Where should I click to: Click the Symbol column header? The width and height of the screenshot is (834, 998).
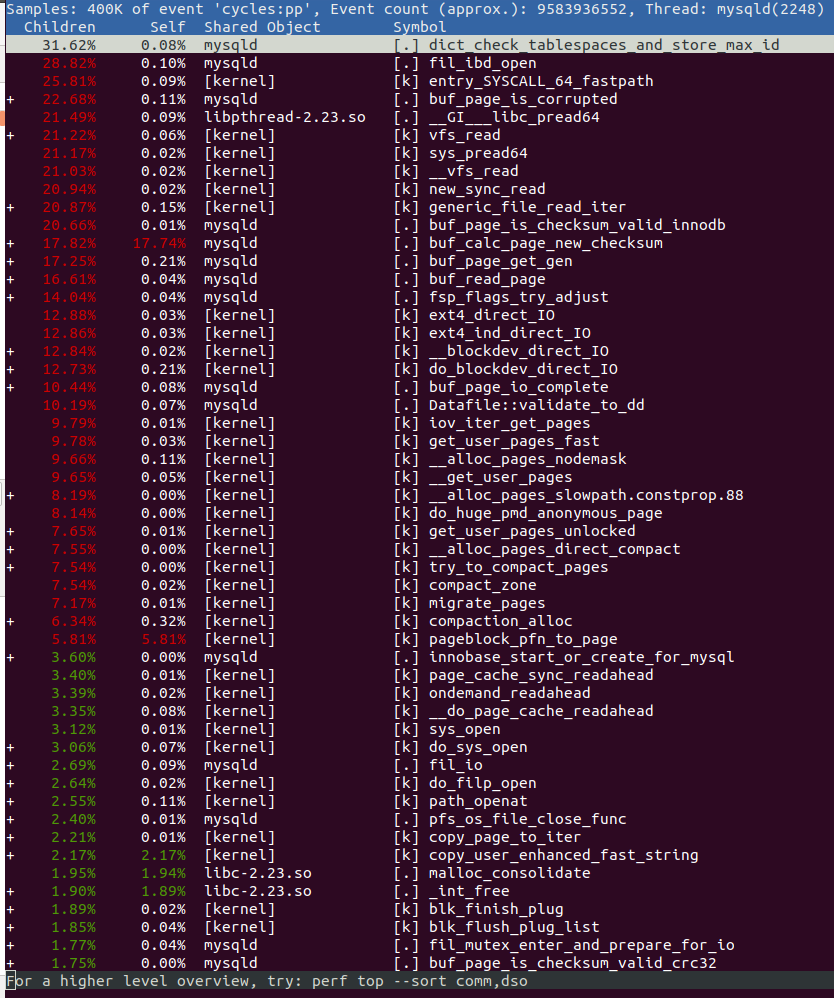420,27
